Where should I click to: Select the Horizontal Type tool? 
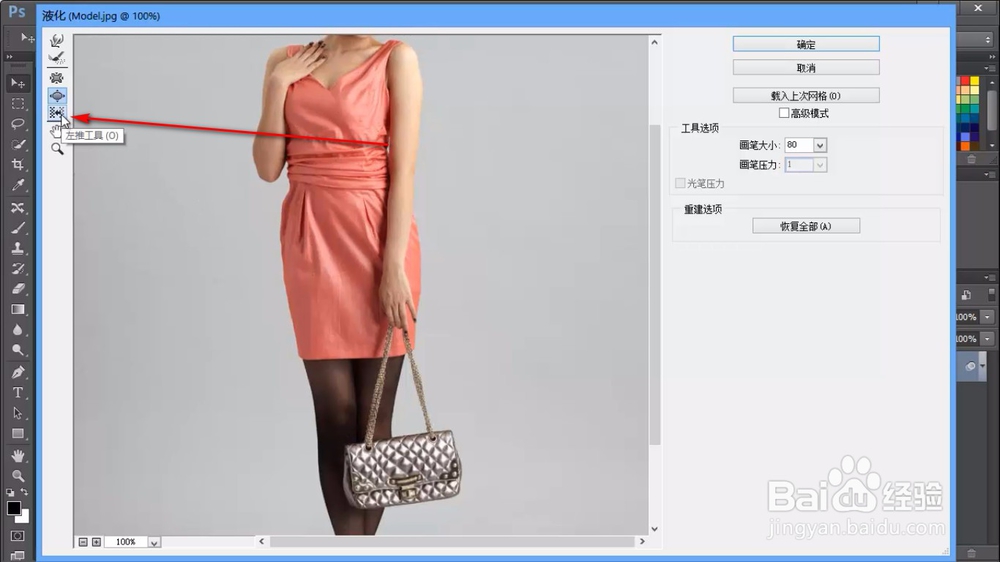tap(18, 392)
